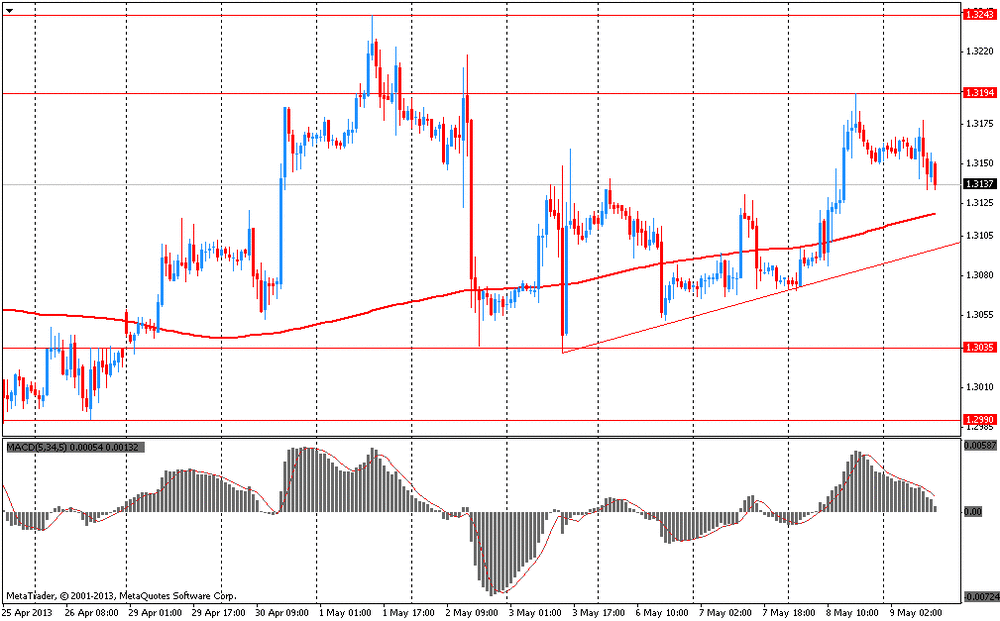Click the 29 Apr 01:00 time label

click(x=155, y=613)
